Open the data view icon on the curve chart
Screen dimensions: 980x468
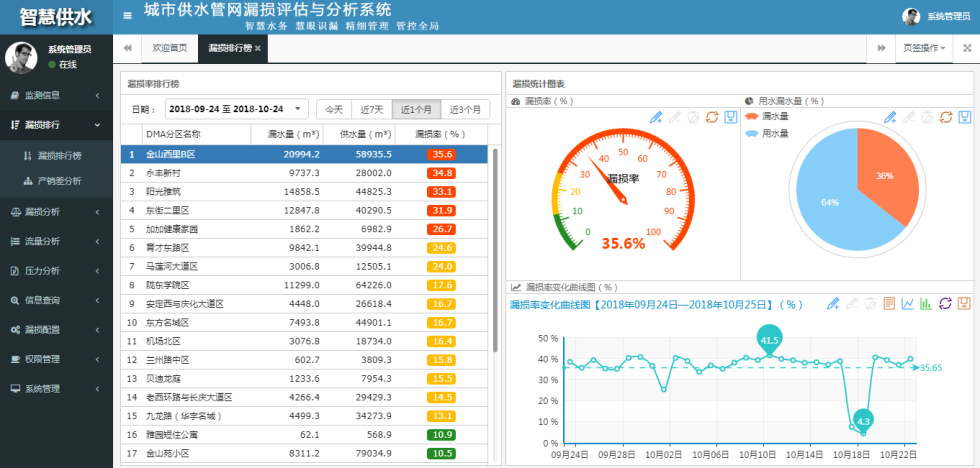(x=889, y=304)
